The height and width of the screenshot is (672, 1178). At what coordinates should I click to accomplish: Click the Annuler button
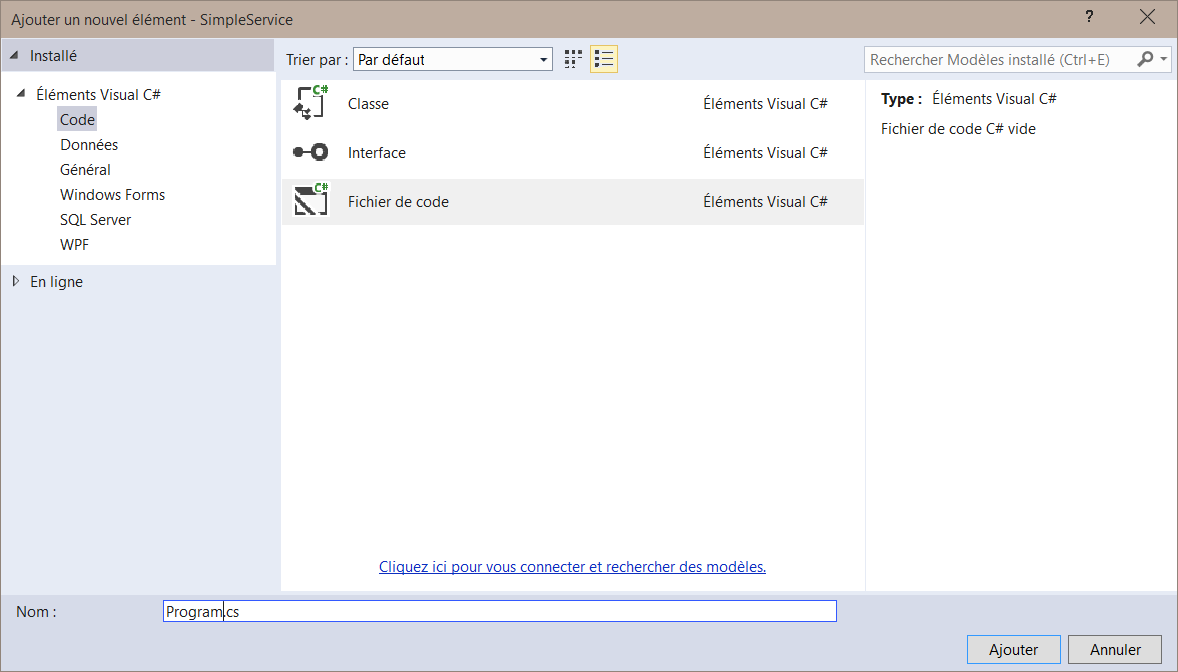click(x=1114, y=650)
